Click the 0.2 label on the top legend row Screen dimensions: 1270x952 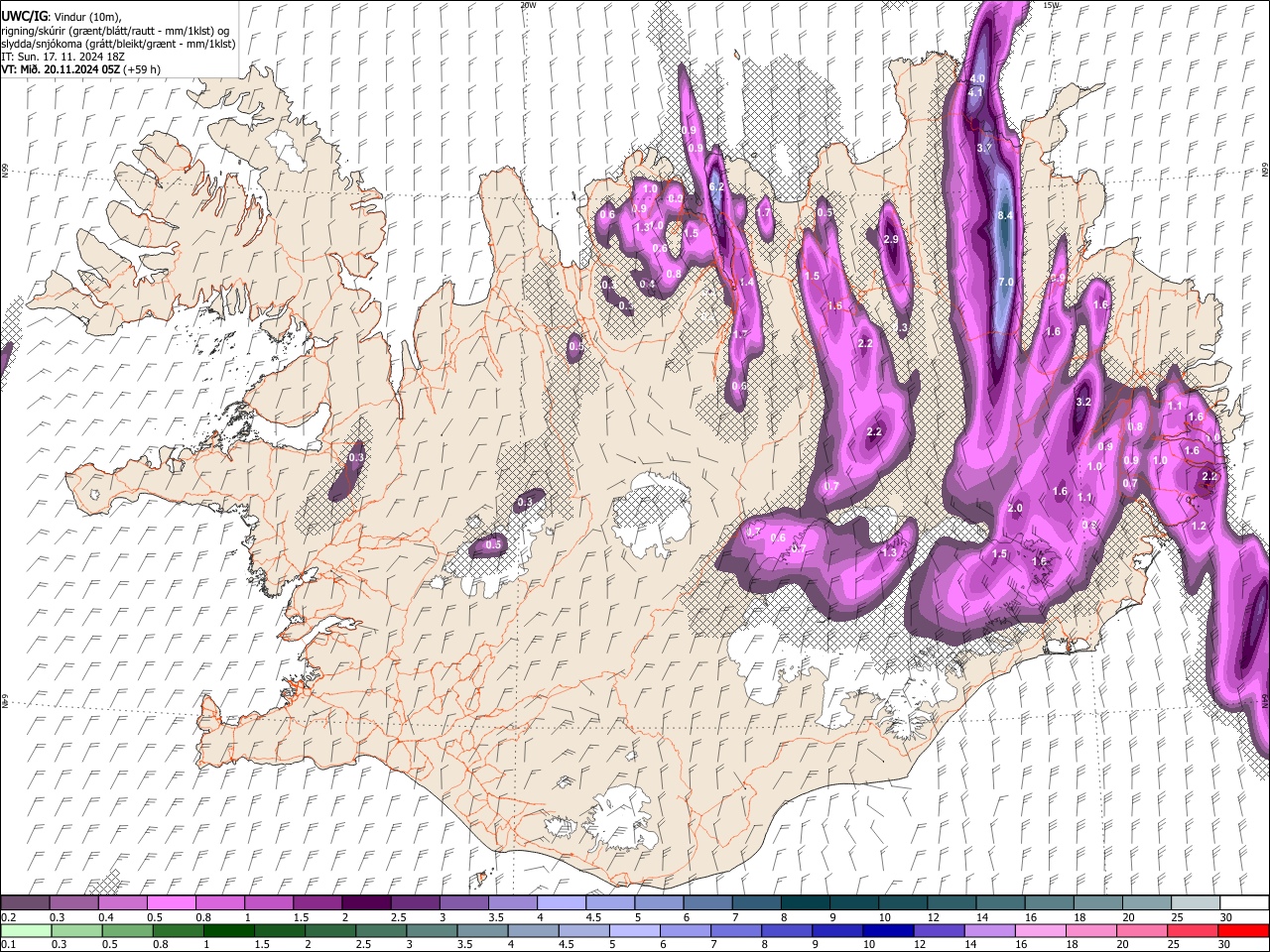tap(7, 917)
